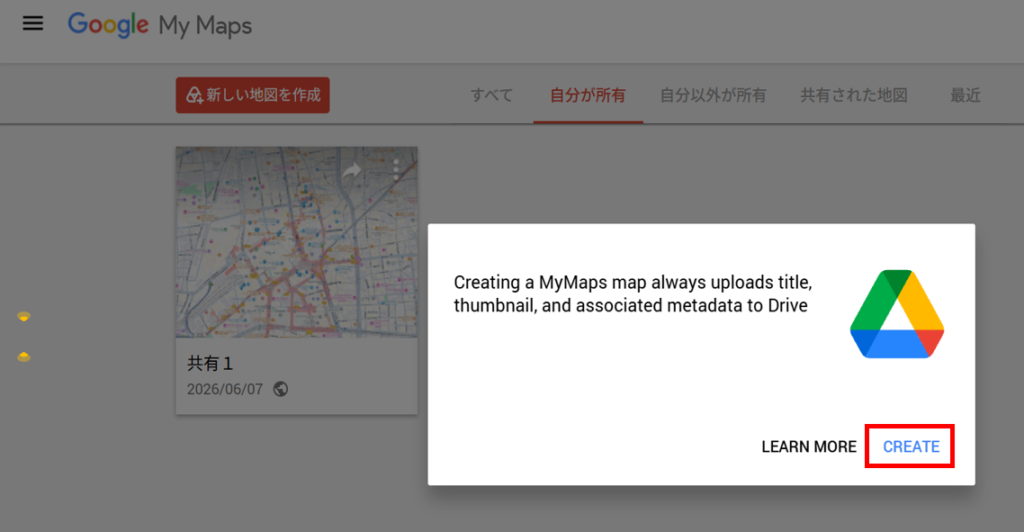Click 新しい地図を作成 button
Image resolution: width=1024 pixels, height=532 pixels.
click(x=253, y=95)
